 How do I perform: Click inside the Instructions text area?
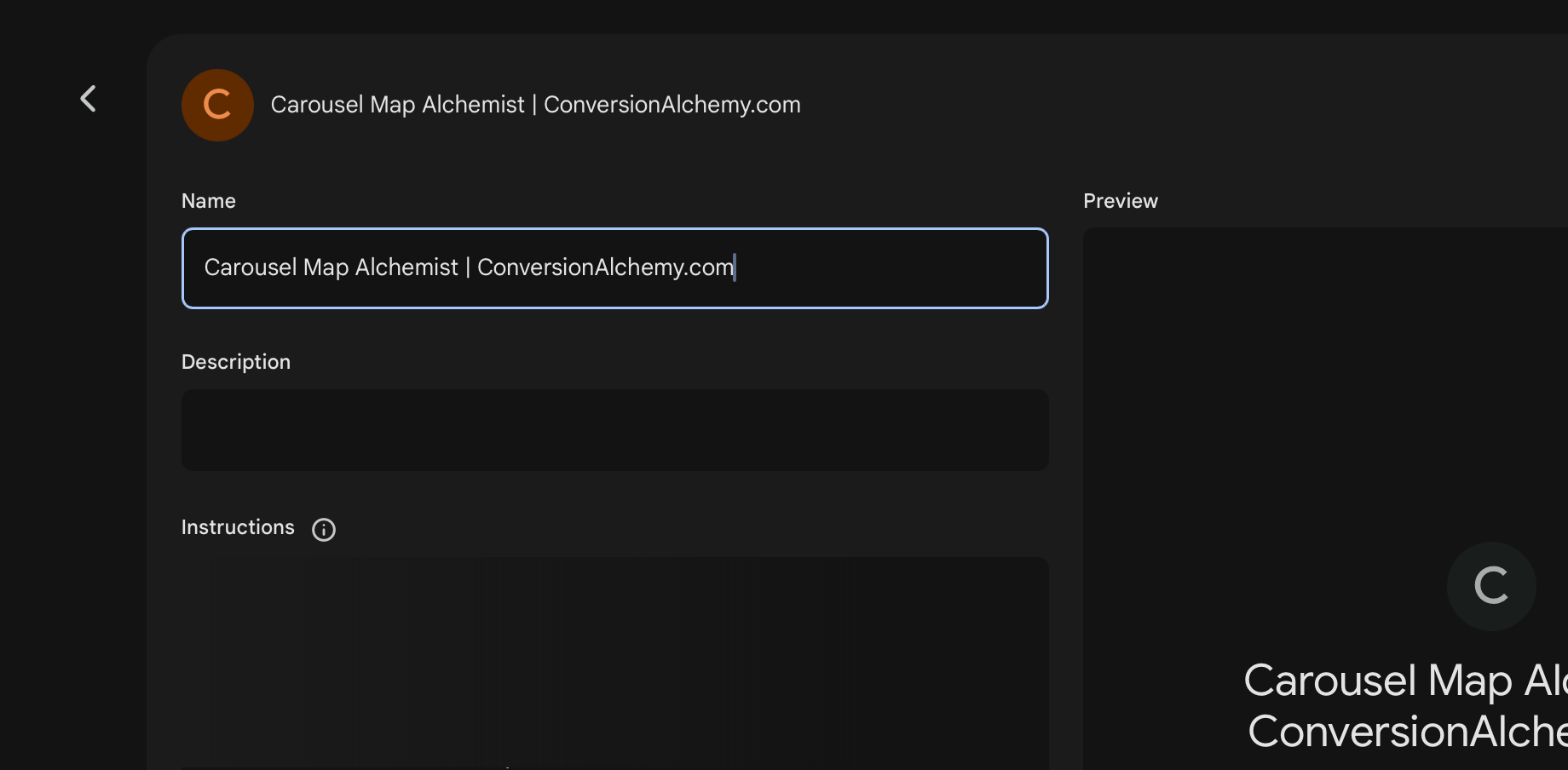click(x=614, y=664)
